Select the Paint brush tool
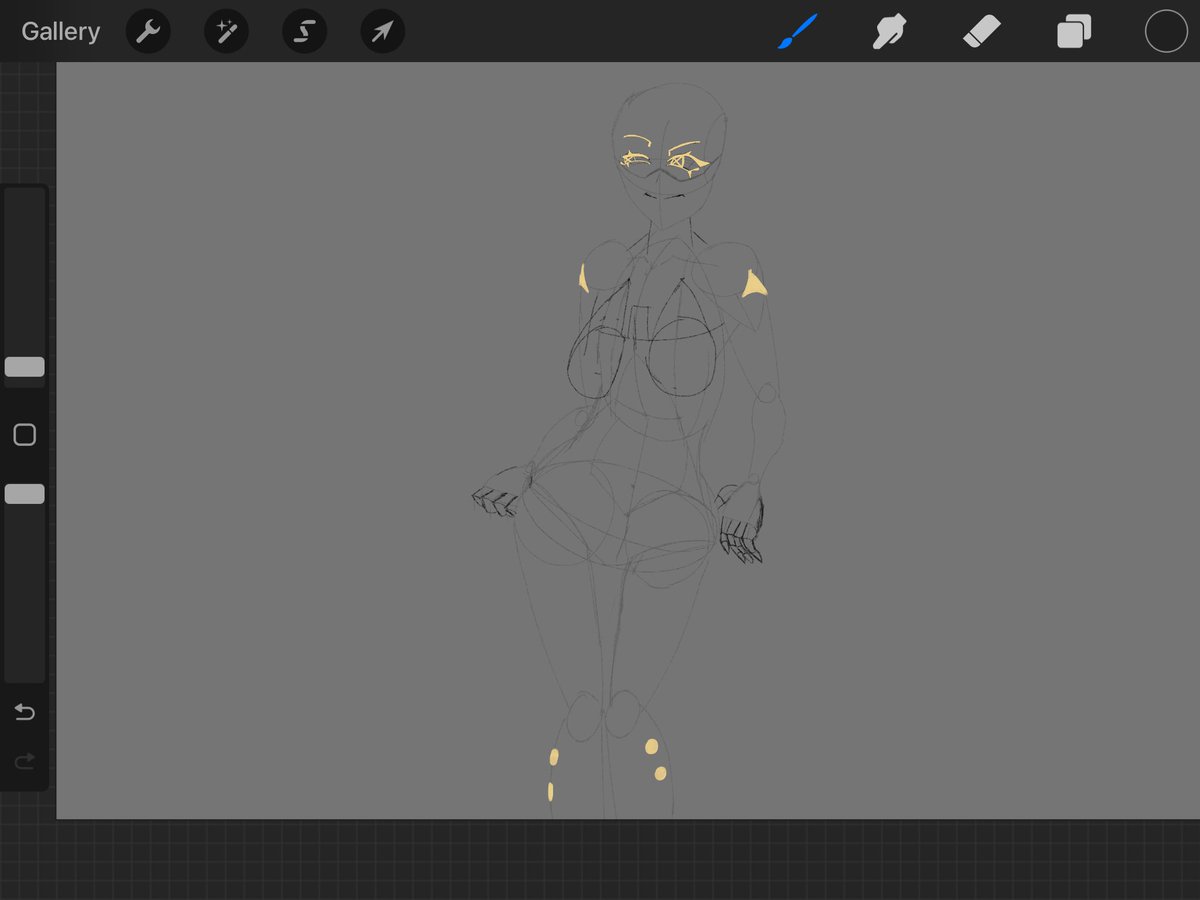The image size is (1200, 900). point(797,32)
